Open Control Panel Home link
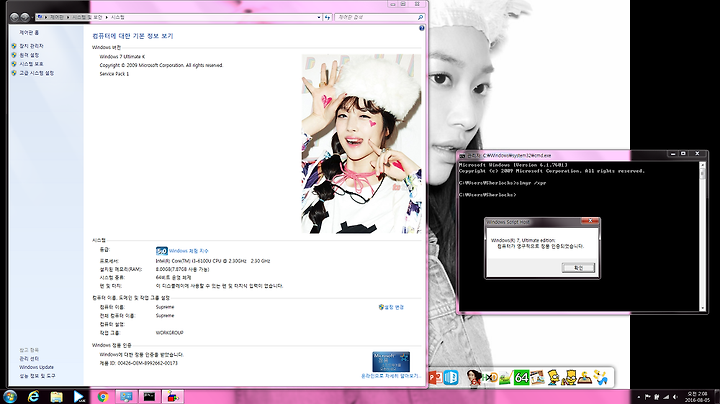Screen dimensions: 720x404 [29, 33]
